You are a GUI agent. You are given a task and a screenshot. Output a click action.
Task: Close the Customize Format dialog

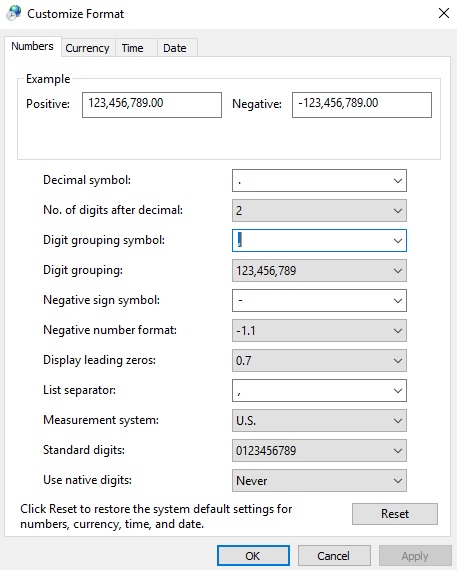[444, 13]
